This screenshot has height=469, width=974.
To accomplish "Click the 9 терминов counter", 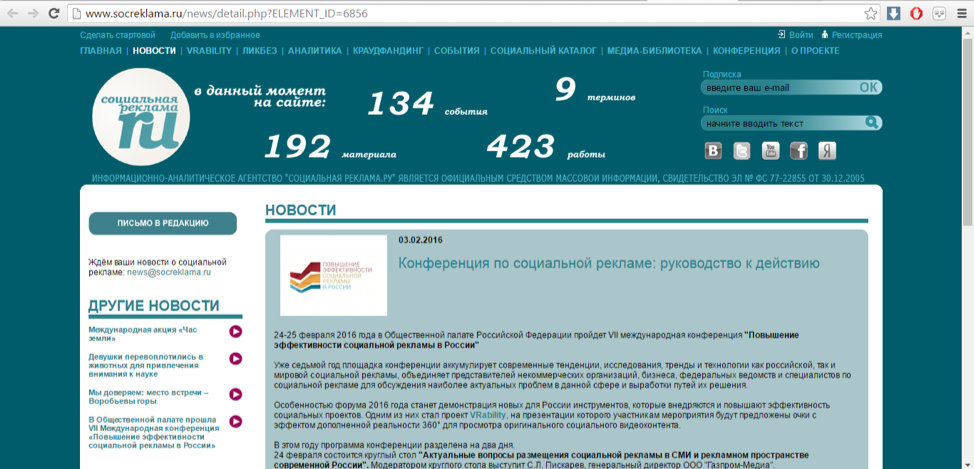I will (595, 91).
